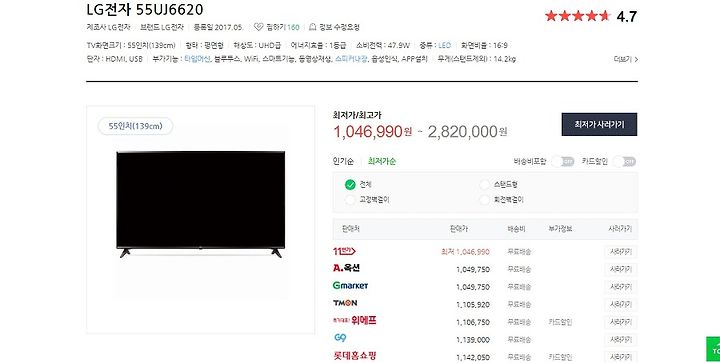This screenshot has height=363, width=720.
Task: Click 카드할인 info in the 롯데홈쇼핑 row
Action: tap(560, 357)
